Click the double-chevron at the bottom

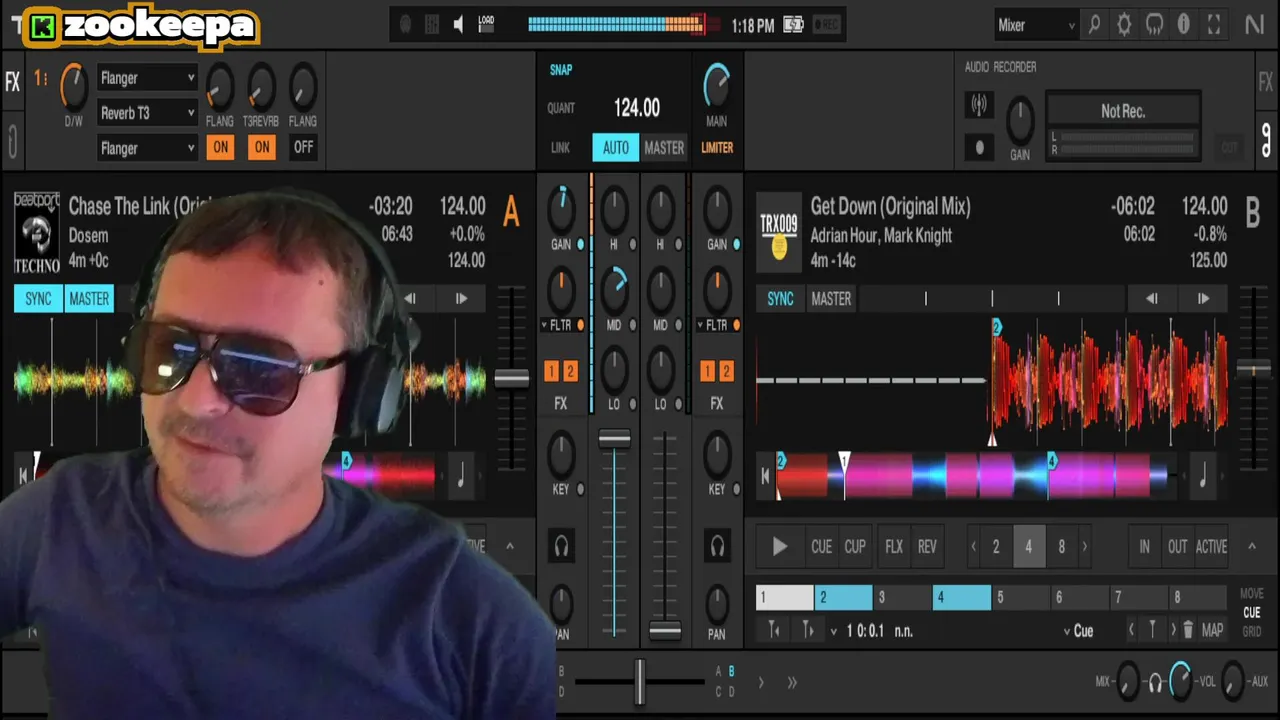792,683
